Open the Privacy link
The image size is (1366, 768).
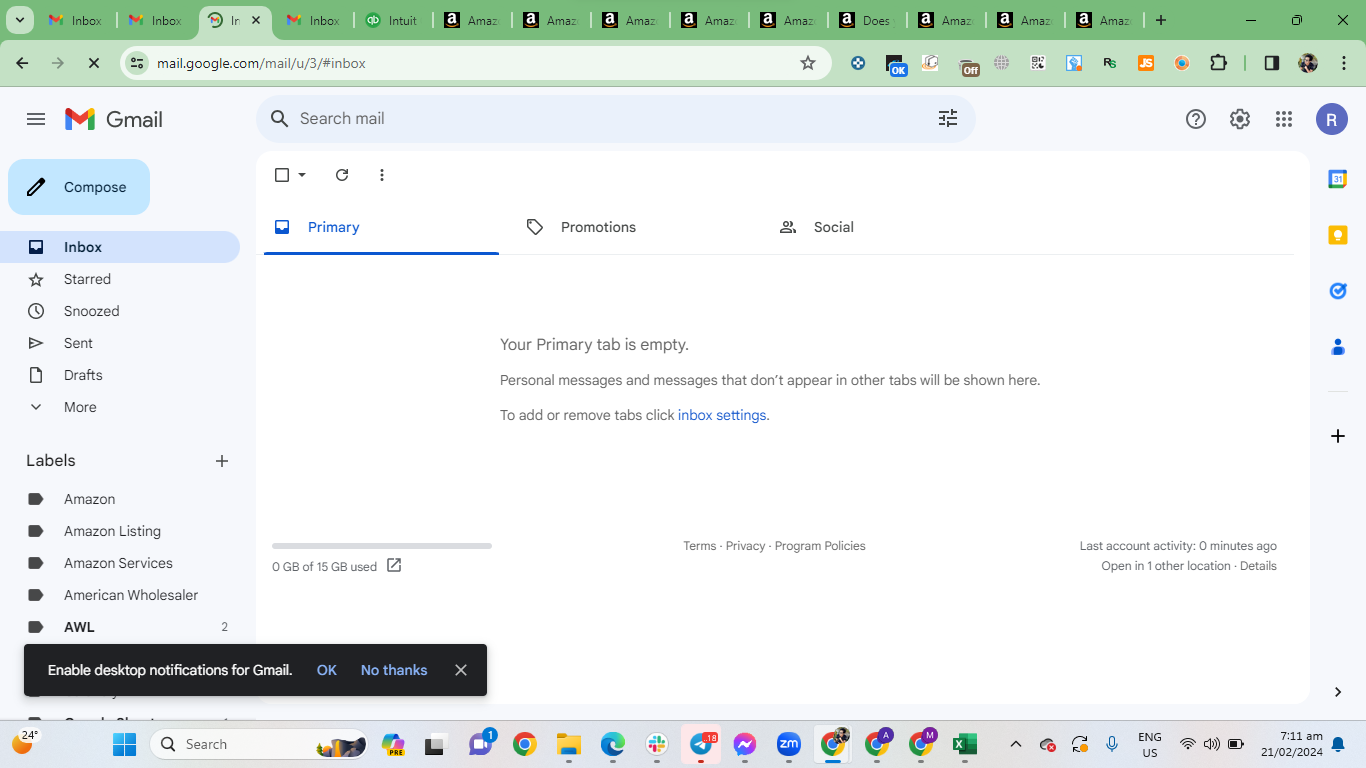pyautogui.click(x=745, y=546)
